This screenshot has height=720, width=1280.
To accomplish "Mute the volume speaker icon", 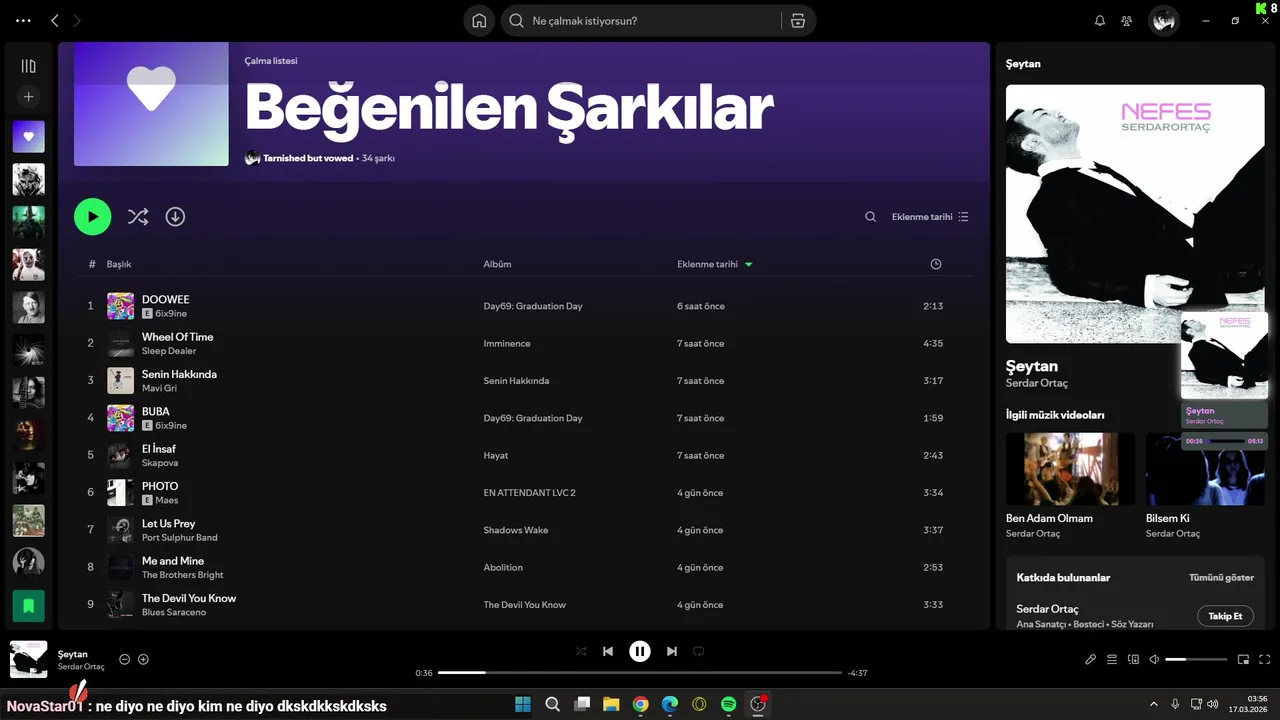I will pos(1154,659).
